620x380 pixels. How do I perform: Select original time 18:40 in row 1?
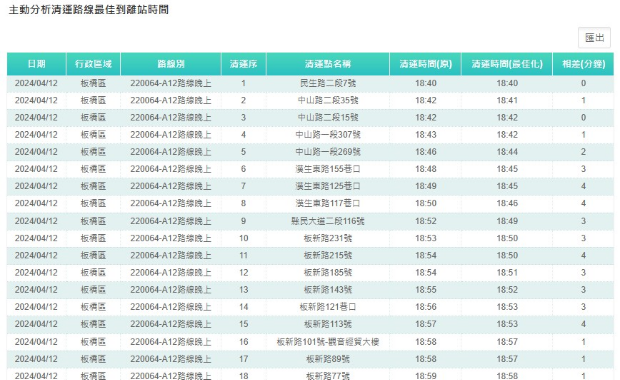425,83
